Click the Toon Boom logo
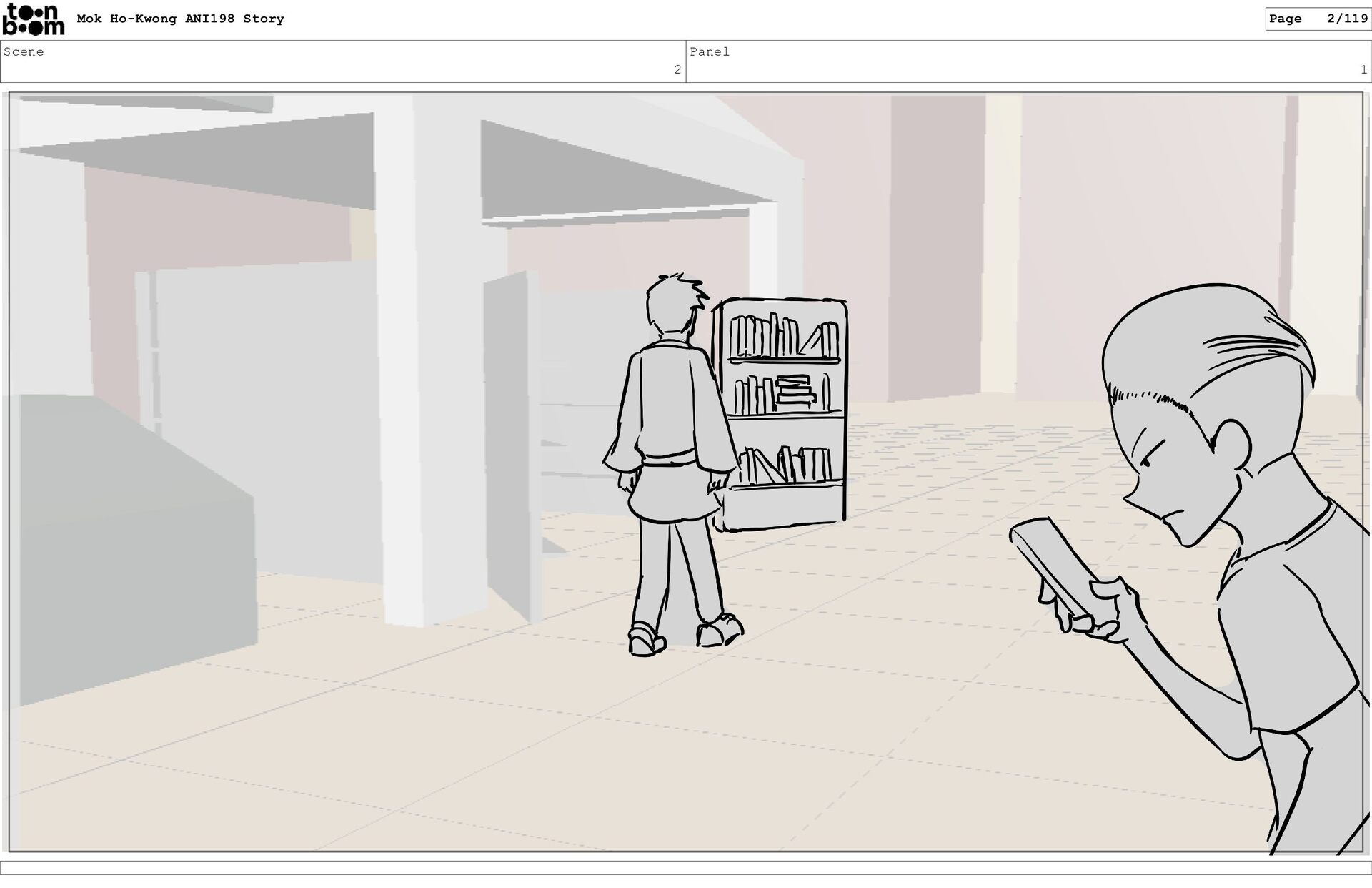The height and width of the screenshot is (888, 1372). (x=33, y=19)
